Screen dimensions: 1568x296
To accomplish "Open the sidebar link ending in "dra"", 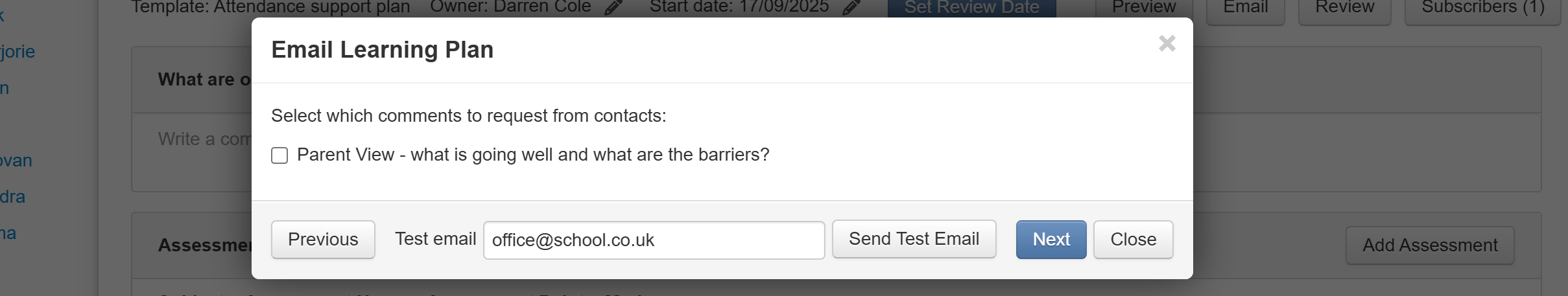I will pos(12,197).
